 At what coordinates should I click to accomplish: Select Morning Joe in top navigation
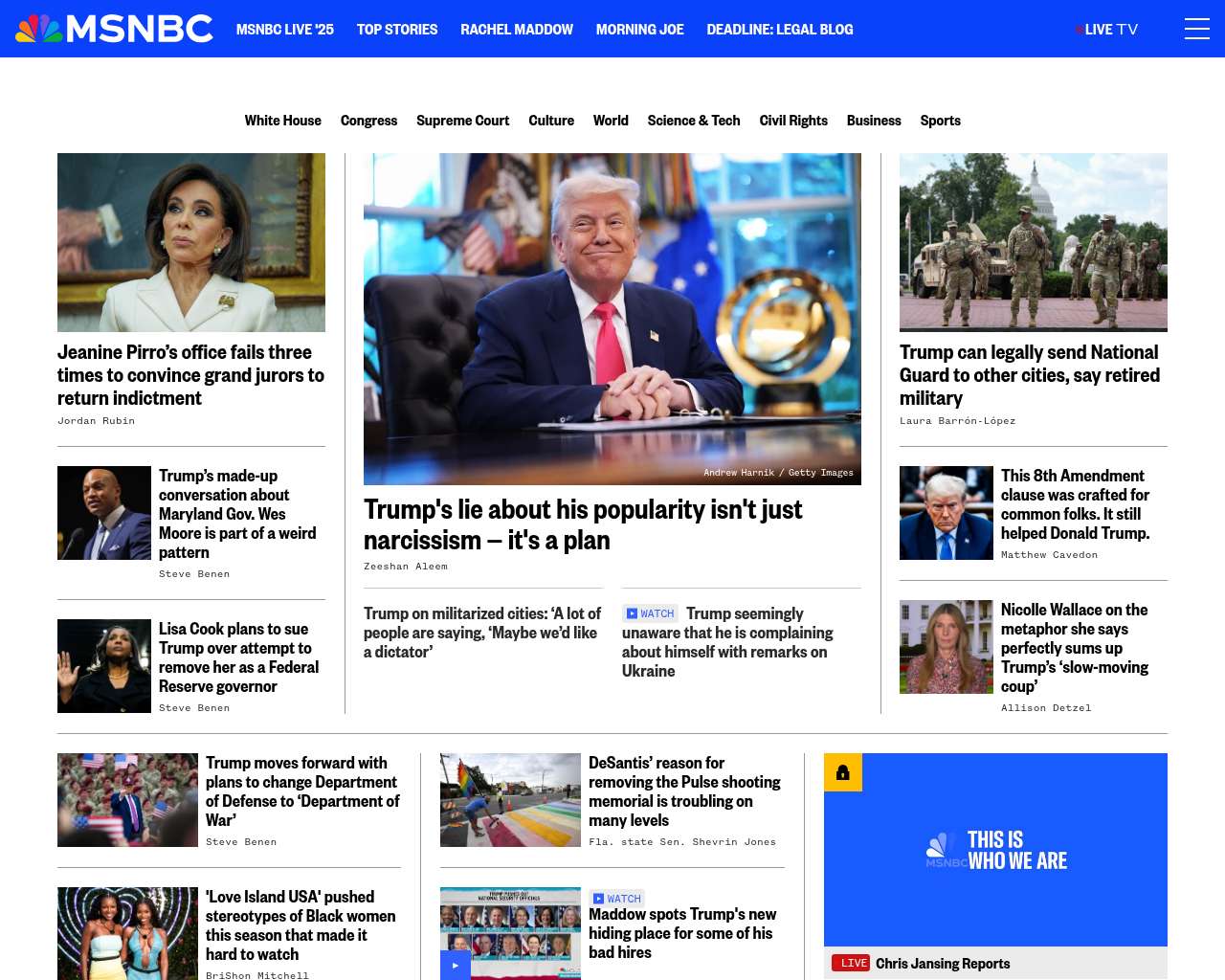coord(640,30)
